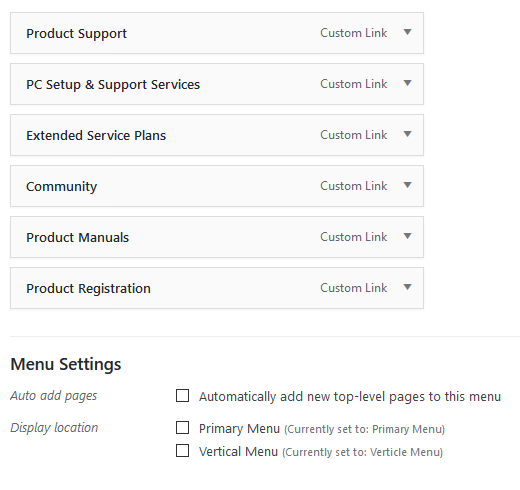Expand the Community item arrow
520x490 pixels.
click(407, 185)
